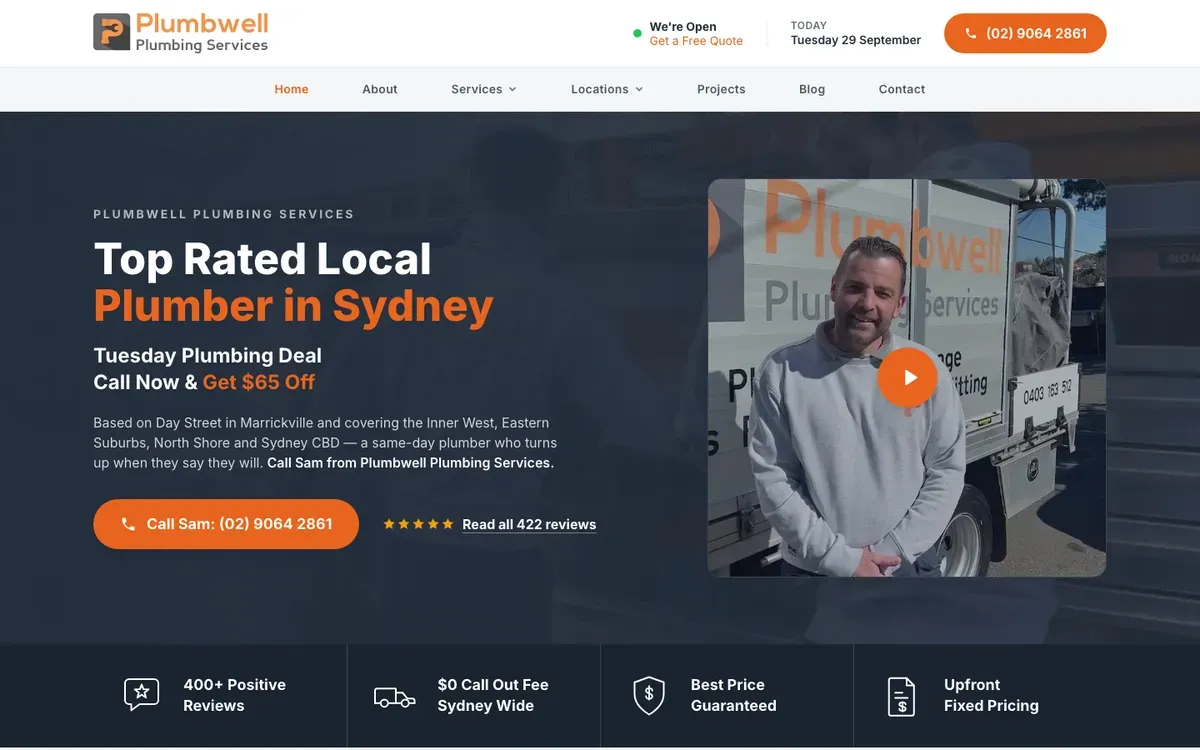Navigate to Projects

tap(721, 89)
